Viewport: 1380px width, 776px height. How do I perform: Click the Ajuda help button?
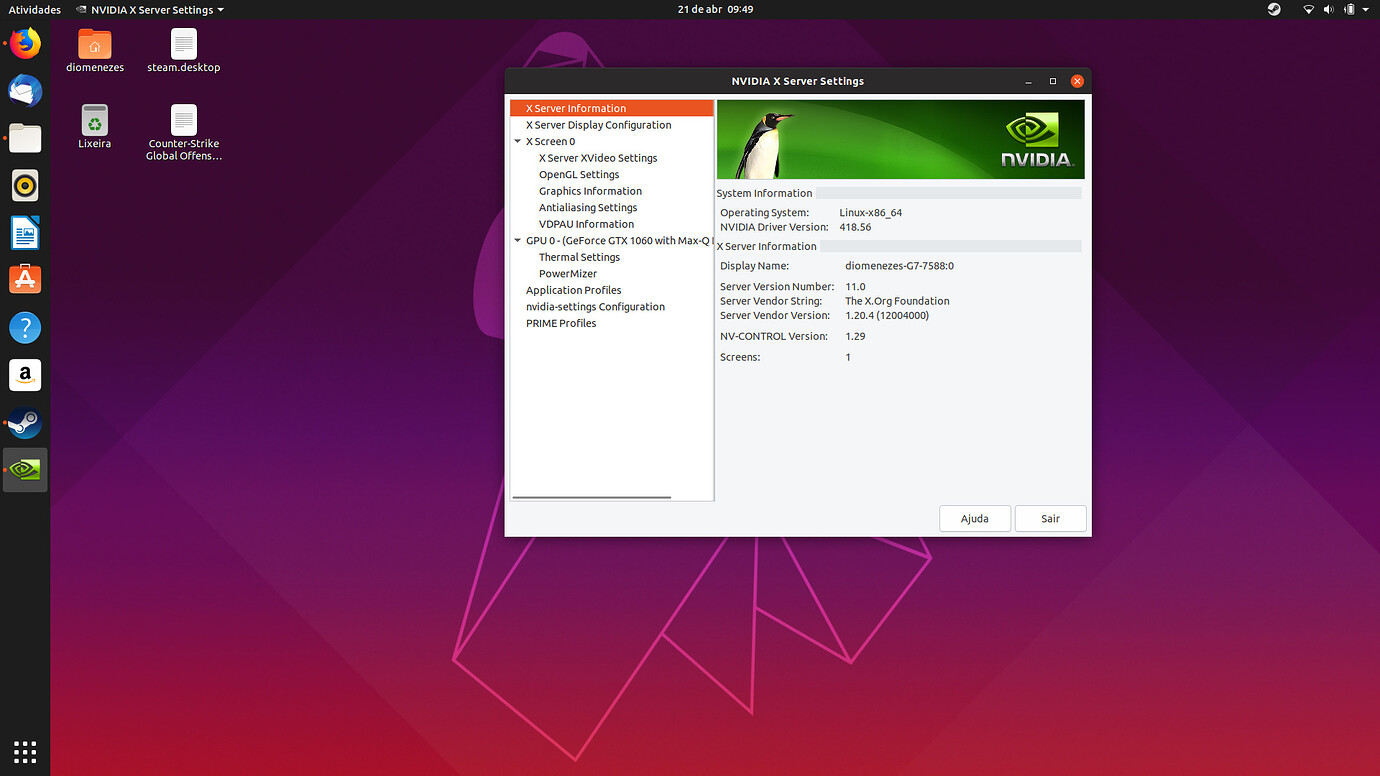975,518
